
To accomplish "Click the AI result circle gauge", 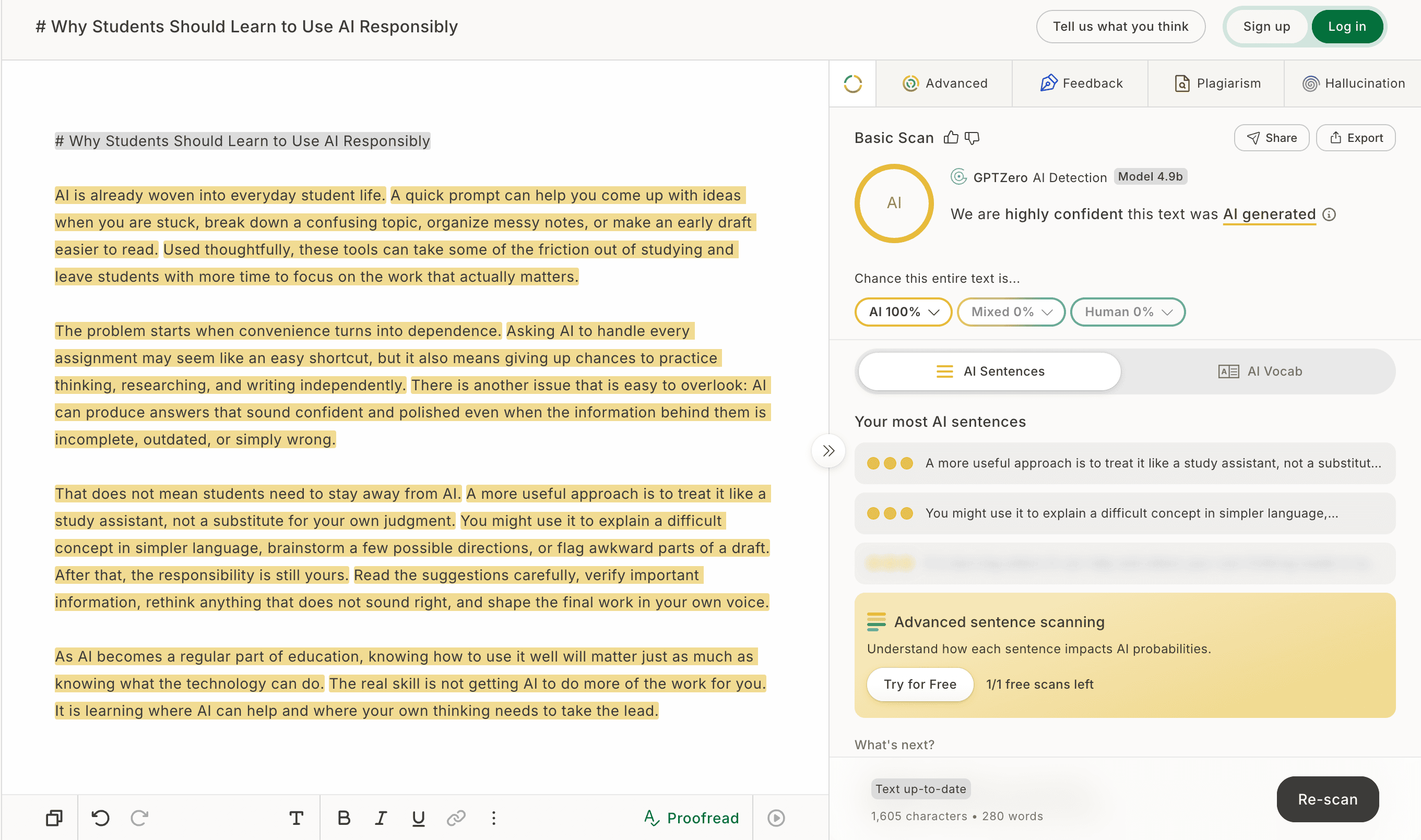I will click(894, 203).
